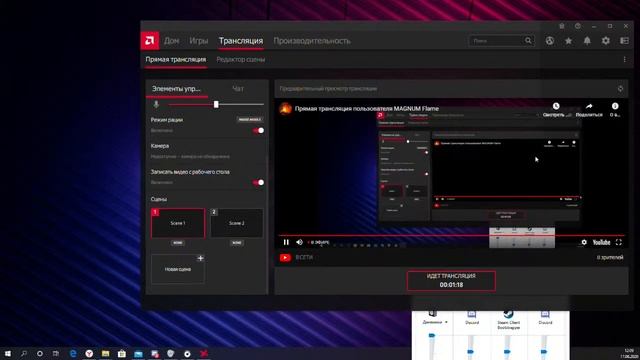The image size is (640, 360).
Task: Click the search magnifier icon
Action: coord(528,40)
